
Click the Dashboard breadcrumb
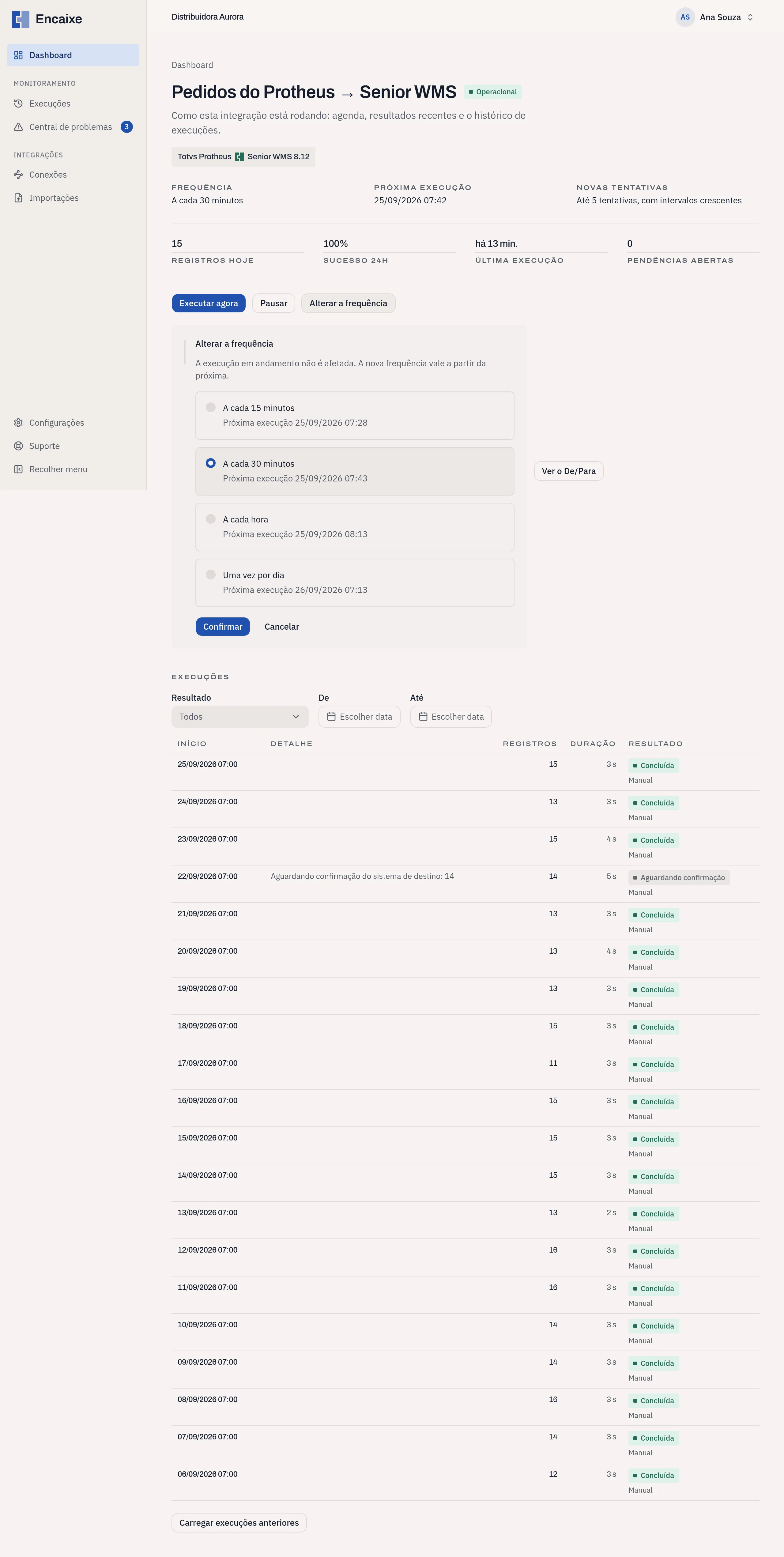click(192, 65)
